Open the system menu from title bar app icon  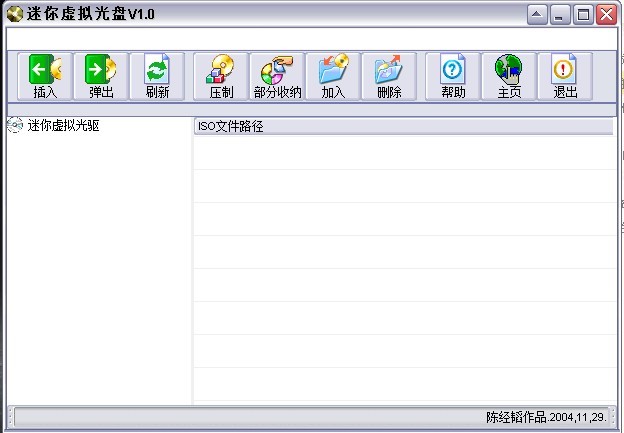click(14, 14)
